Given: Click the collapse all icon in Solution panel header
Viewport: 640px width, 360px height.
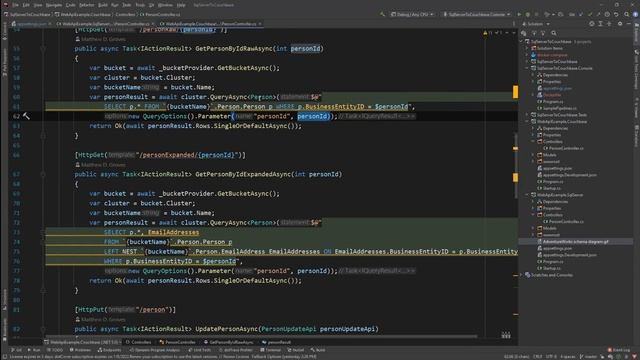Looking at the screenshot, I should point(609,24).
